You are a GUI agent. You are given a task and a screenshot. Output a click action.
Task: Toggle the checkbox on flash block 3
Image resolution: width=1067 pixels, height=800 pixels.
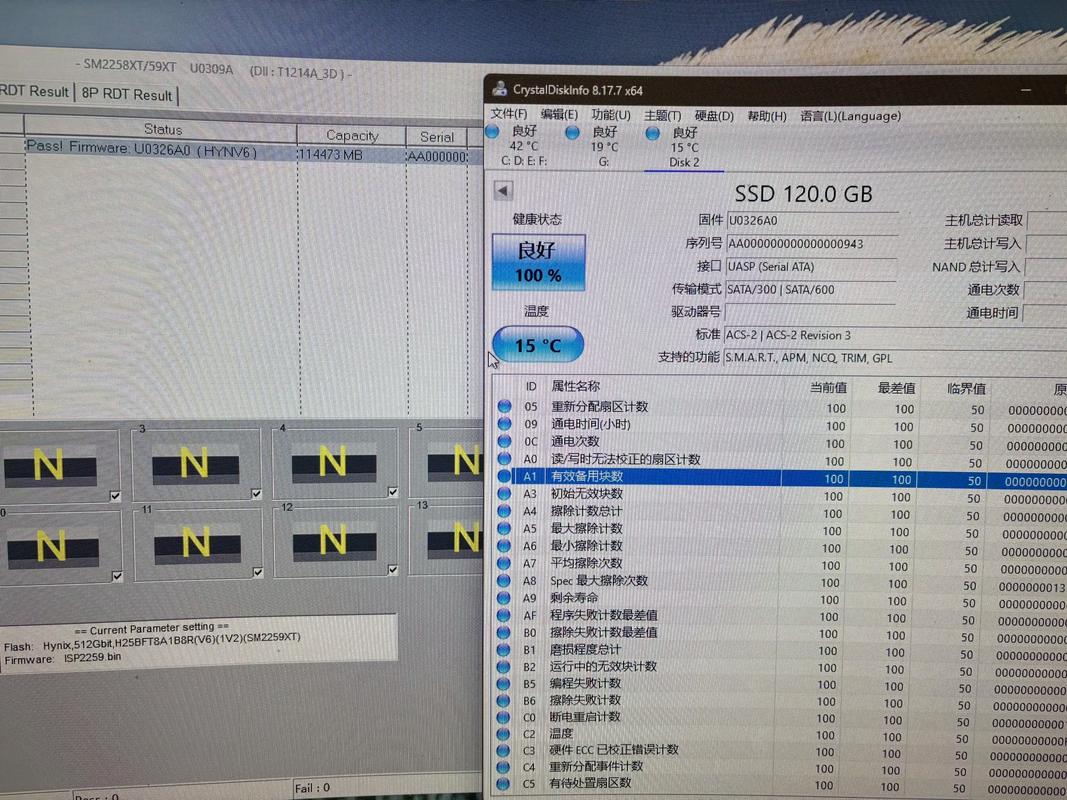(257, 493)
